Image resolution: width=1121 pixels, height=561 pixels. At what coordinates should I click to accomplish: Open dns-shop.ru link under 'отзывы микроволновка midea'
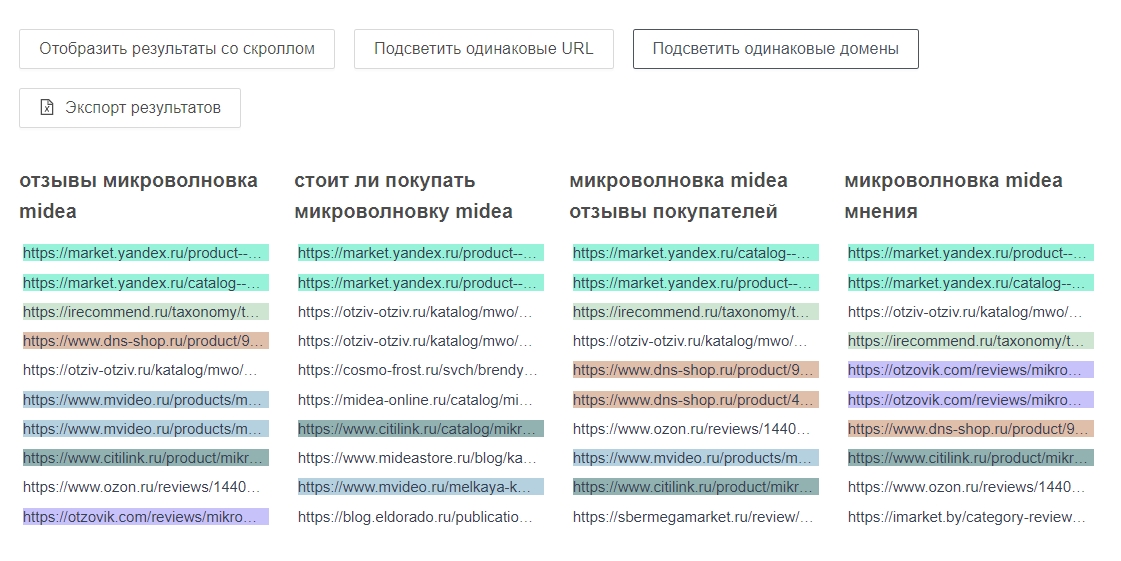[x=146, y=341]
